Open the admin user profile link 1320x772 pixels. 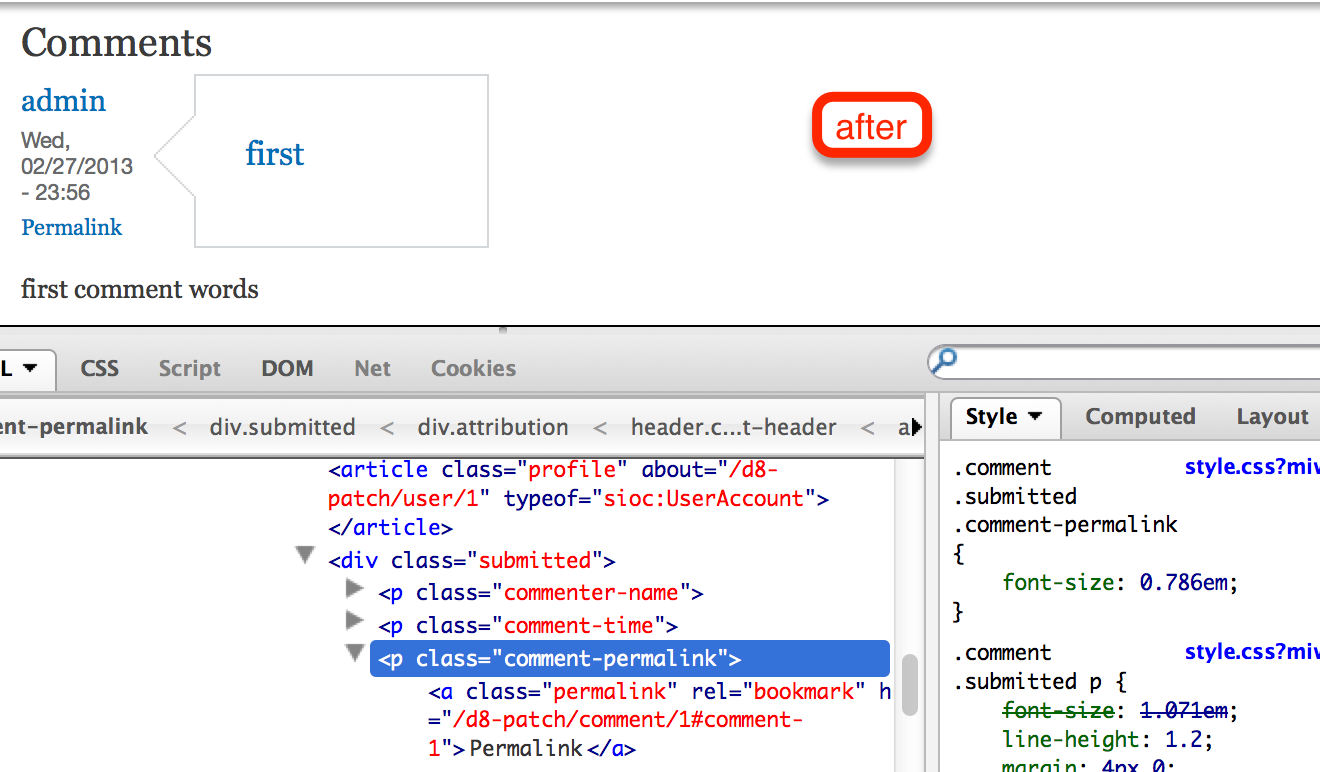click(63, 100)
